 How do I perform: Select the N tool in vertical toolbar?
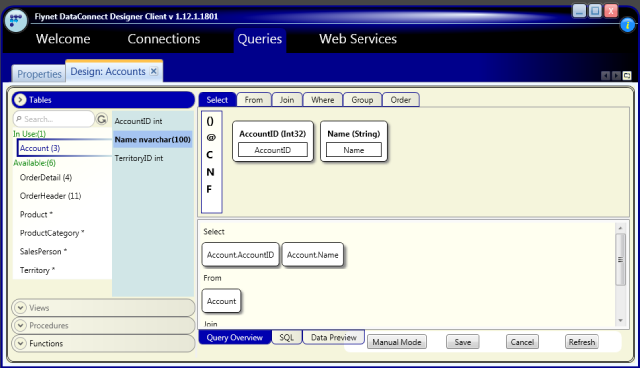[x=210, y=172]
